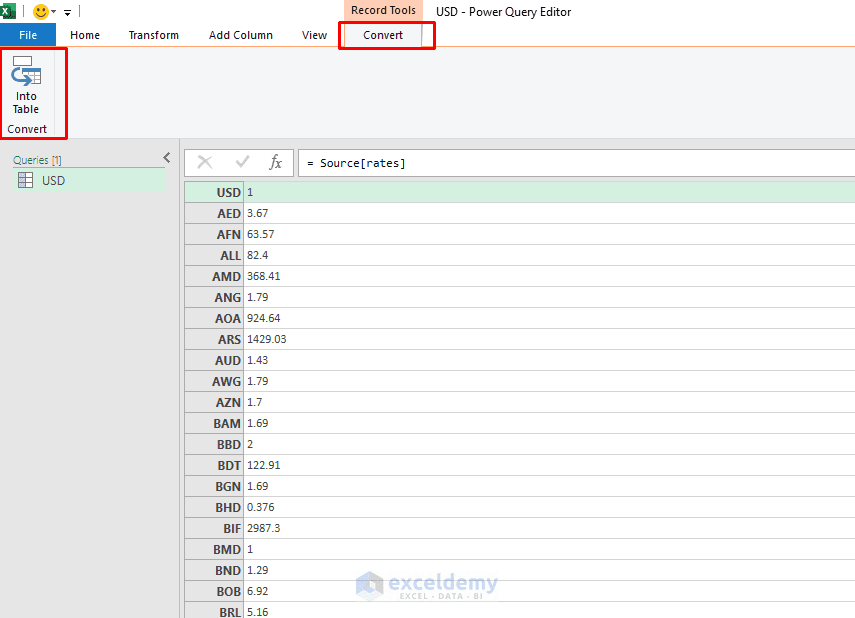Click the Queries [1] pane header
855x618 pixels.
pos(38,160)
